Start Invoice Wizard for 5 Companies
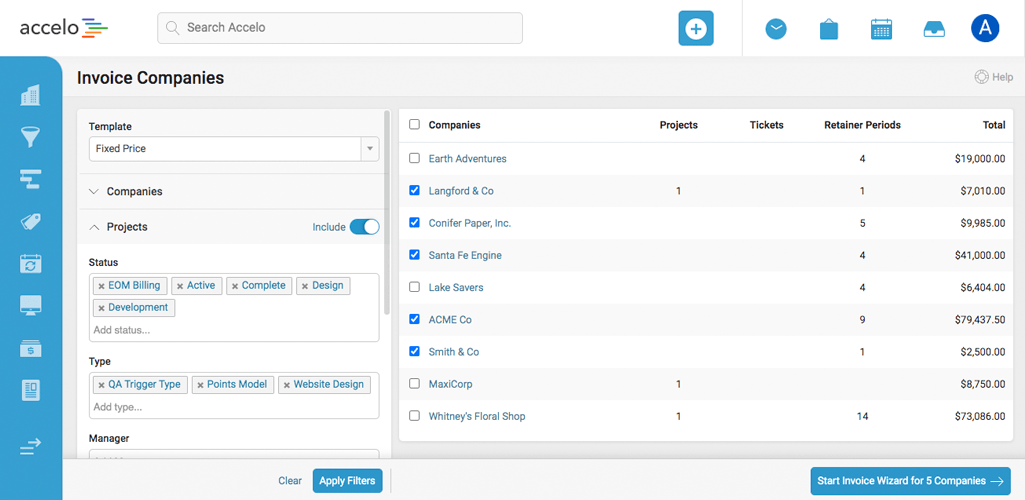This screenshot has height=500, width=1025. [910, 481]
